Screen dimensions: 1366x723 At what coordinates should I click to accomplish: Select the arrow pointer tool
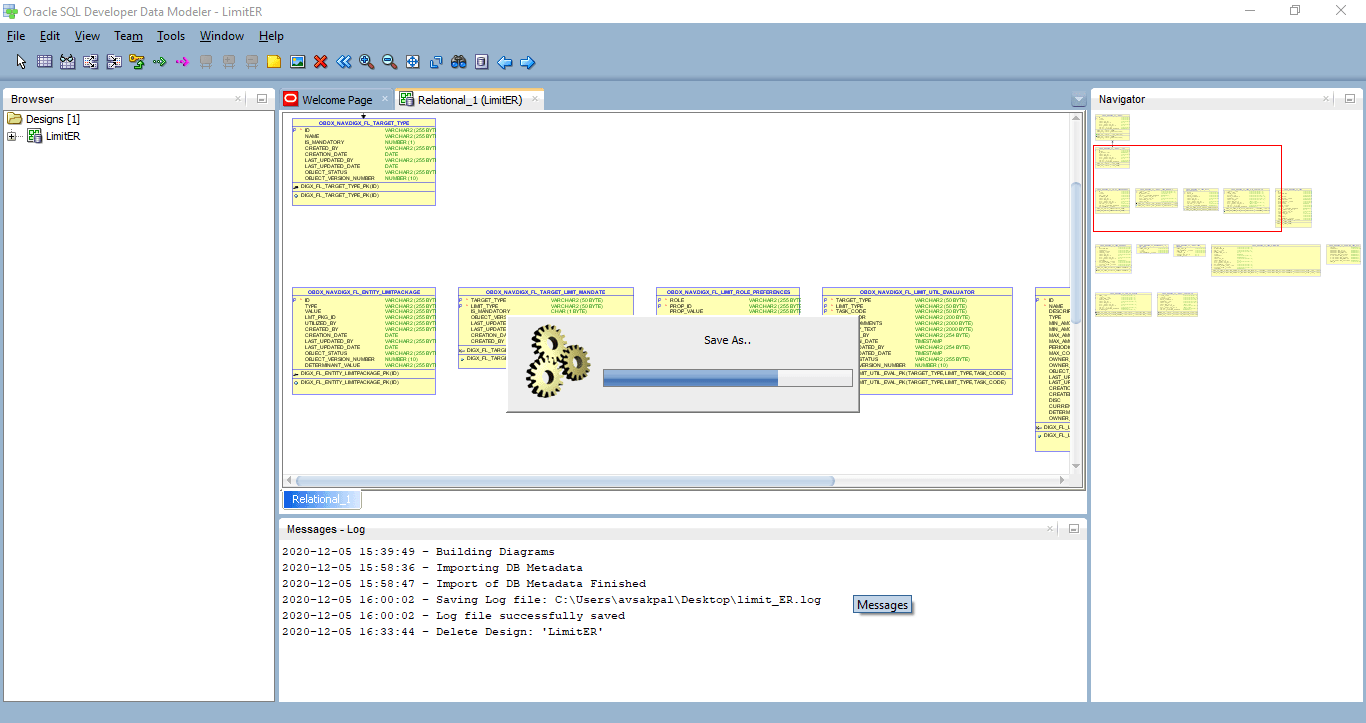[x=22, y=62]
